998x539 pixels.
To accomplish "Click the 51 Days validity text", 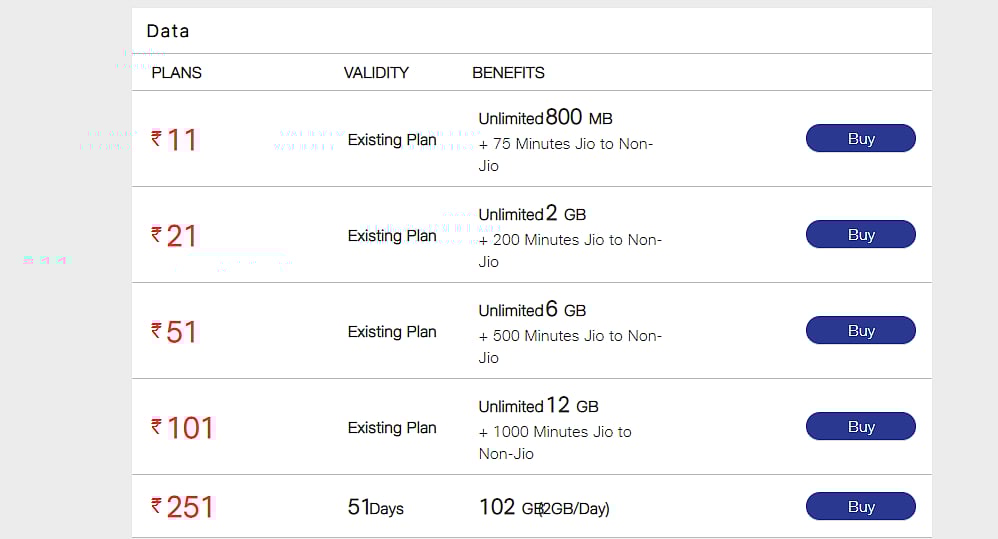I will (x=375, y=508).
